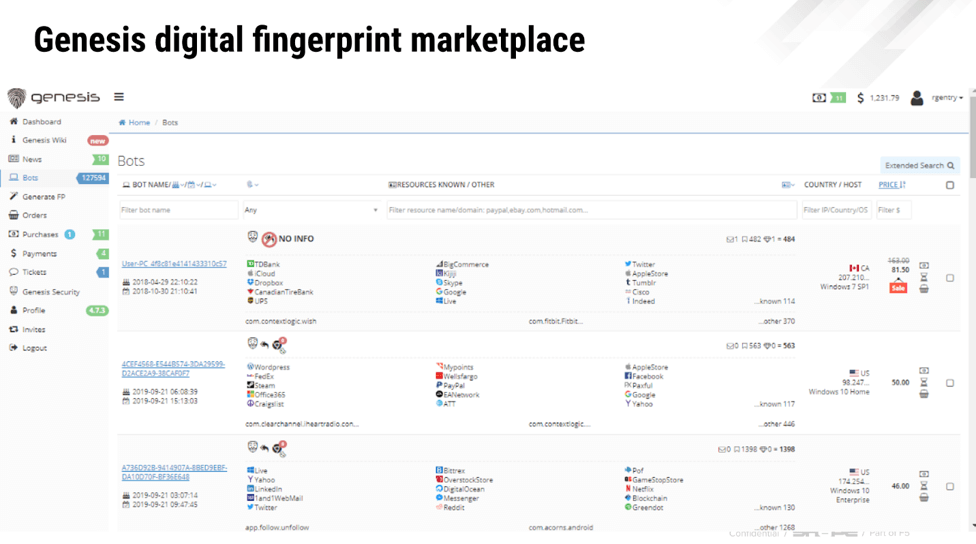Click the user avatar icon in the header
Screen dimensions: 976x544
[917, 98]
